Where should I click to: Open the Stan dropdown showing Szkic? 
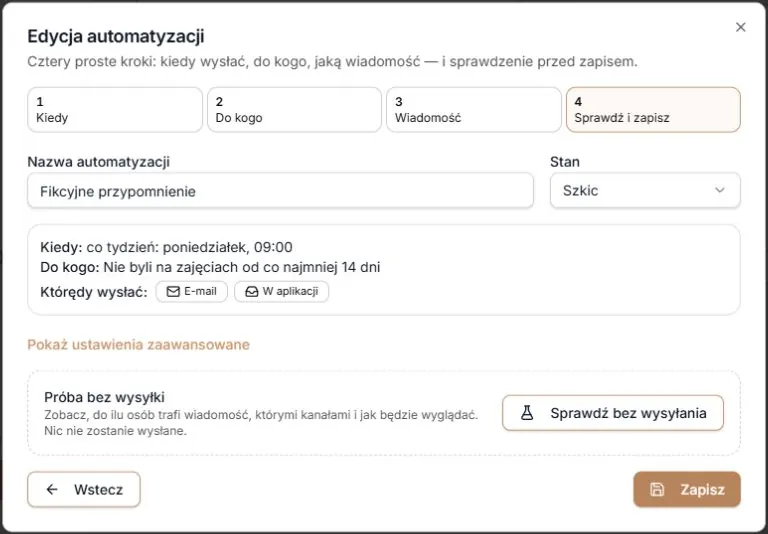[645, 190]
